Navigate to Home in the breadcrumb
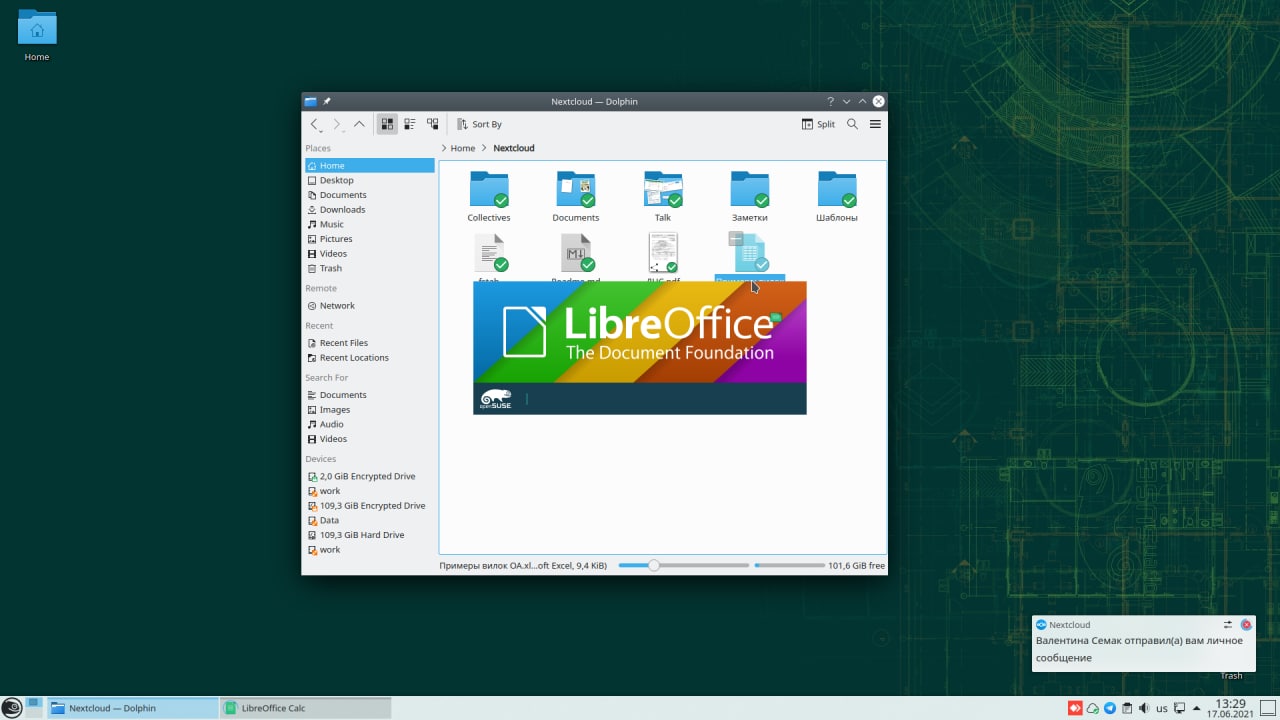The height and width of the screenshot is (720, 1280). [463, 148]
